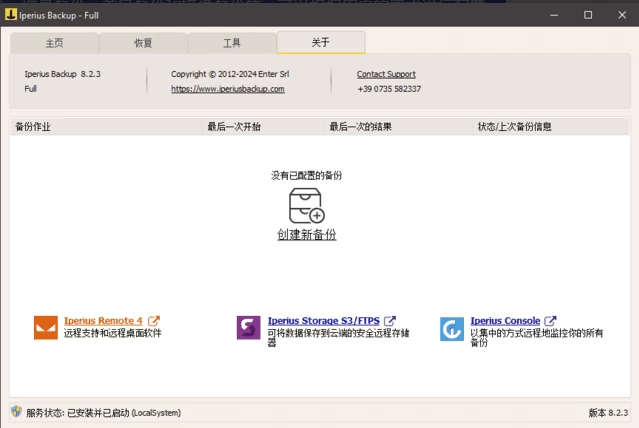Click the service status shield icon

coord(16,411)
